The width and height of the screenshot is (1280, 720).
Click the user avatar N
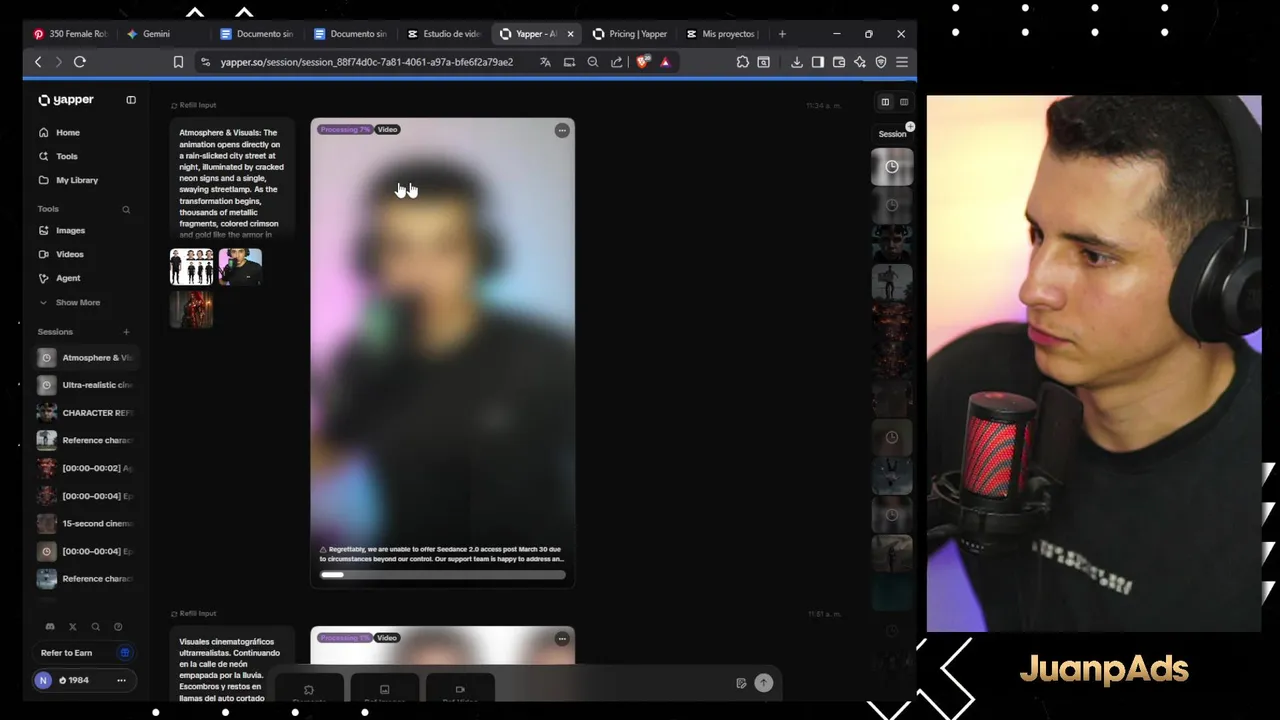43,680
